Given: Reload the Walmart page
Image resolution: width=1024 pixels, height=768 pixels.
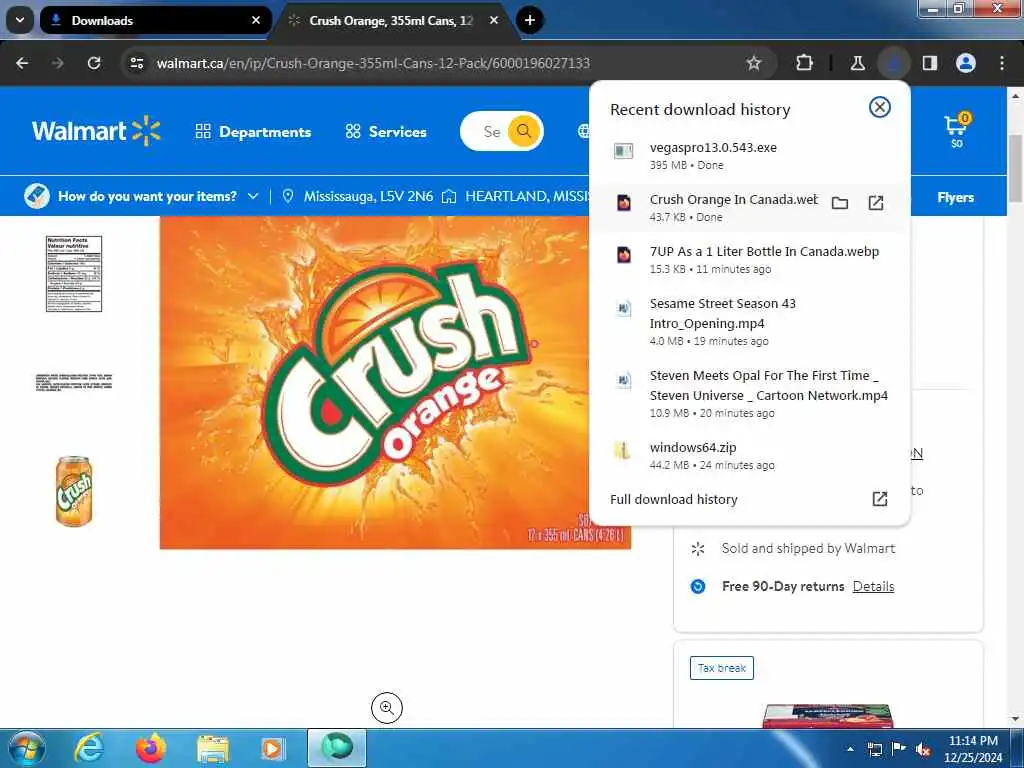Looking at the screenshot, I should pos(94,63).
